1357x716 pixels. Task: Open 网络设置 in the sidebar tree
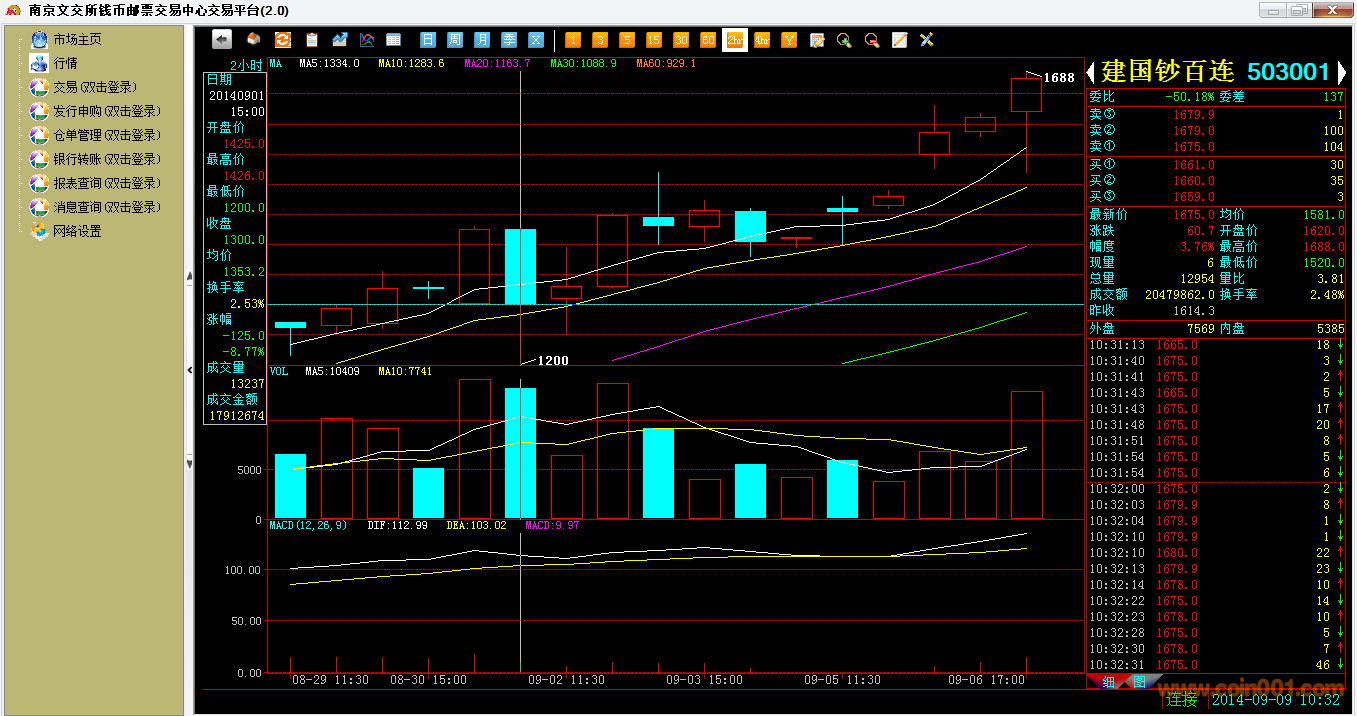[77, 231]
